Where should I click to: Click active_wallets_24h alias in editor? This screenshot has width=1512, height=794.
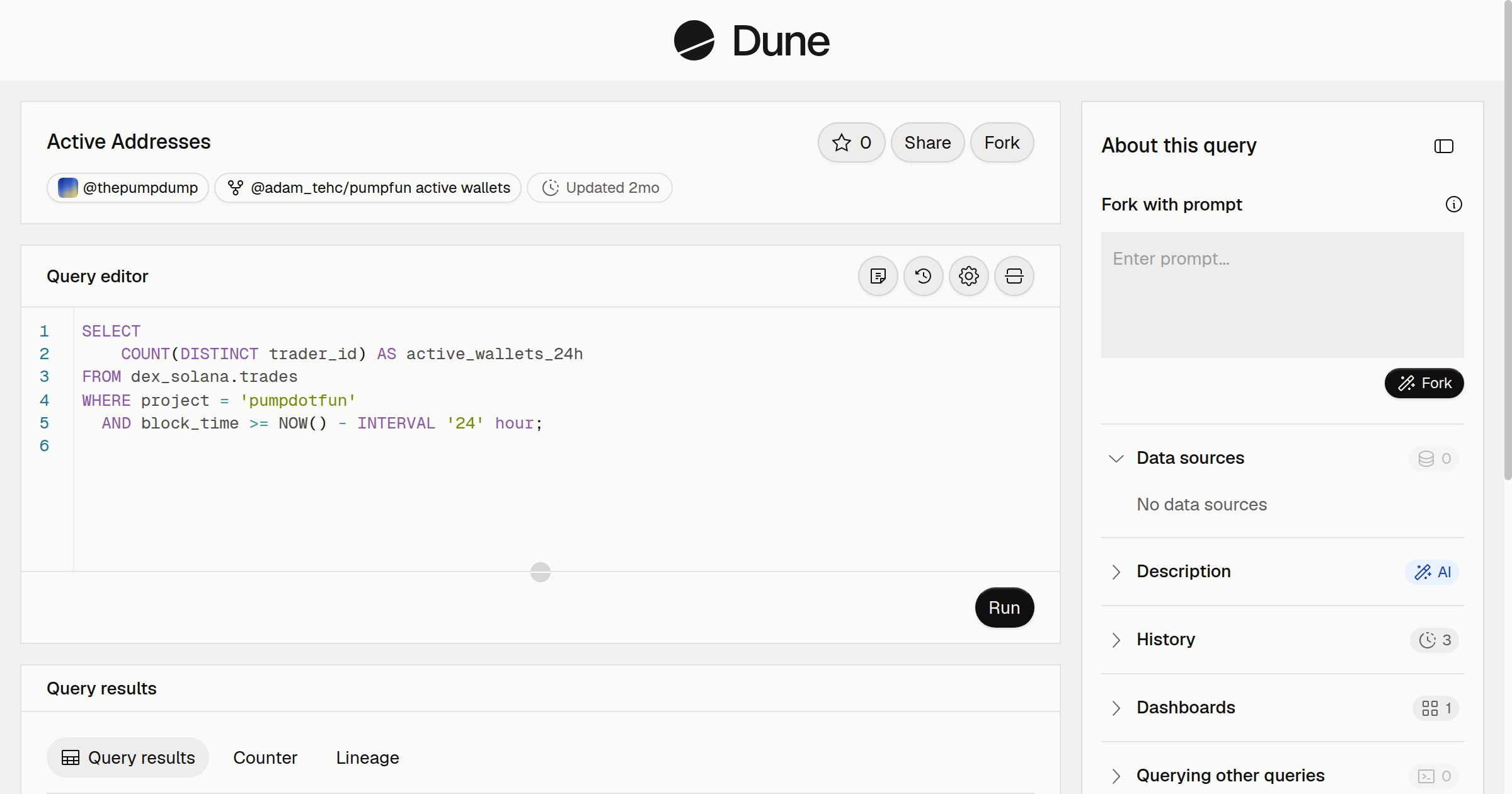[x=495, y=354]
